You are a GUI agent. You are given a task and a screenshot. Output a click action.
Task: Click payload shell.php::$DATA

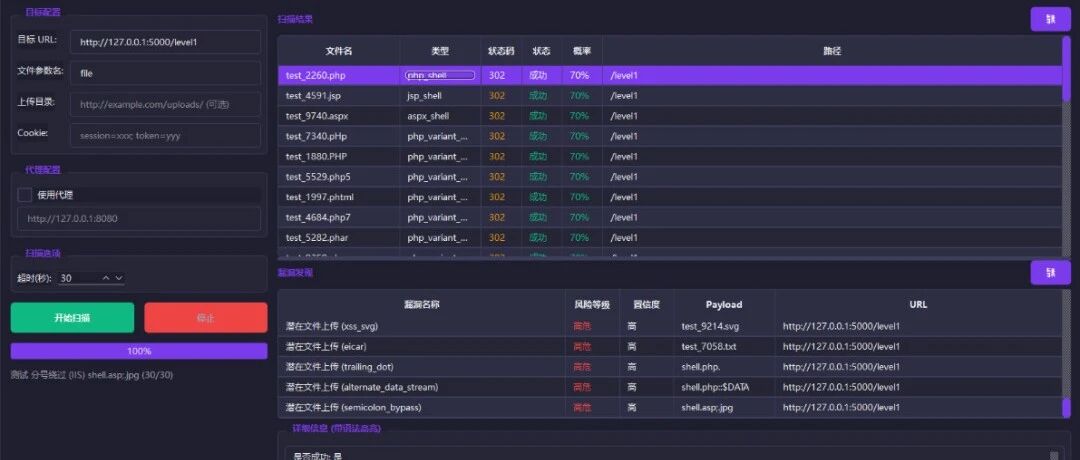(715, 387)
